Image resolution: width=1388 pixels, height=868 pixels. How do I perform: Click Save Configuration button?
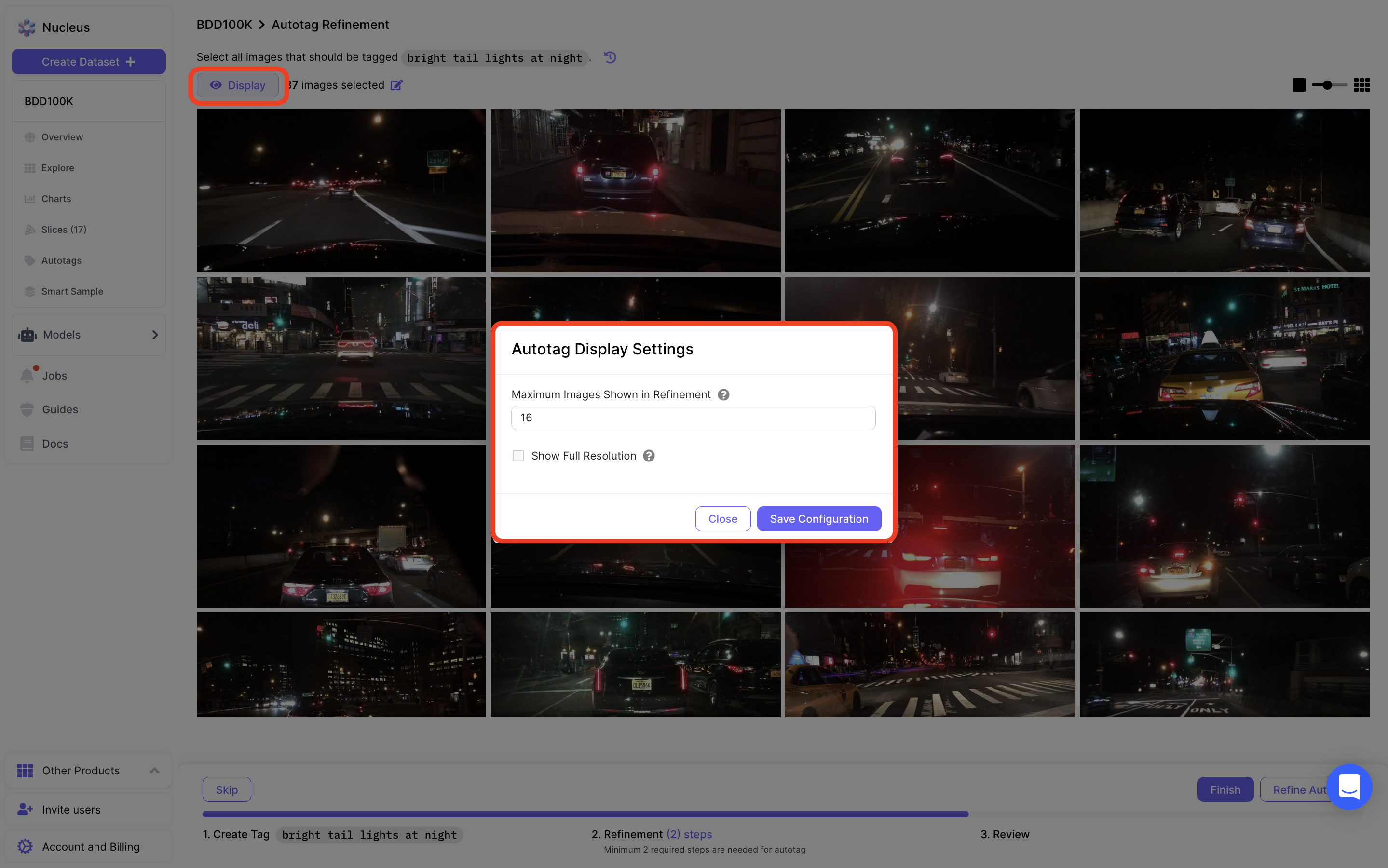click(x=818, y=519)
